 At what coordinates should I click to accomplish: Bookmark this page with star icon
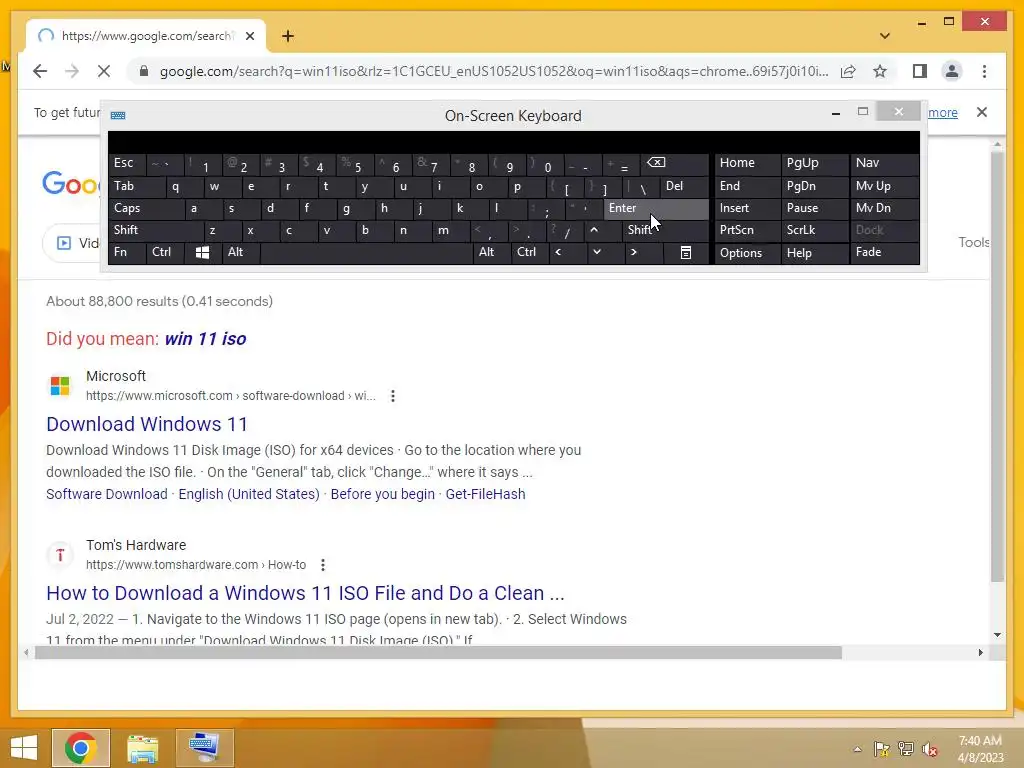tap(880, 71)
